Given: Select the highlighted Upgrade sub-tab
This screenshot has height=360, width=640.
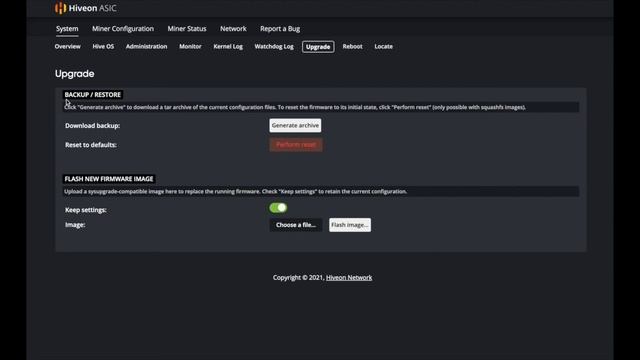Looking at the screenshot, I should tap(318, 47).
